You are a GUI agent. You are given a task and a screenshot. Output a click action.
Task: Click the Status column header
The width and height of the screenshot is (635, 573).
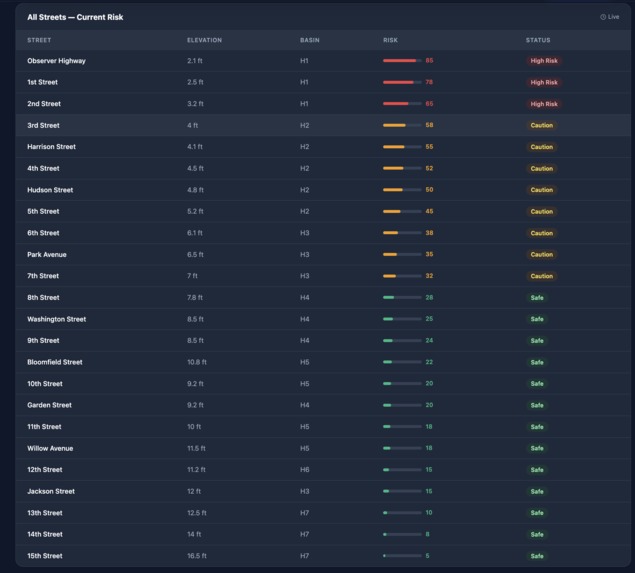[x=538, y=40]
